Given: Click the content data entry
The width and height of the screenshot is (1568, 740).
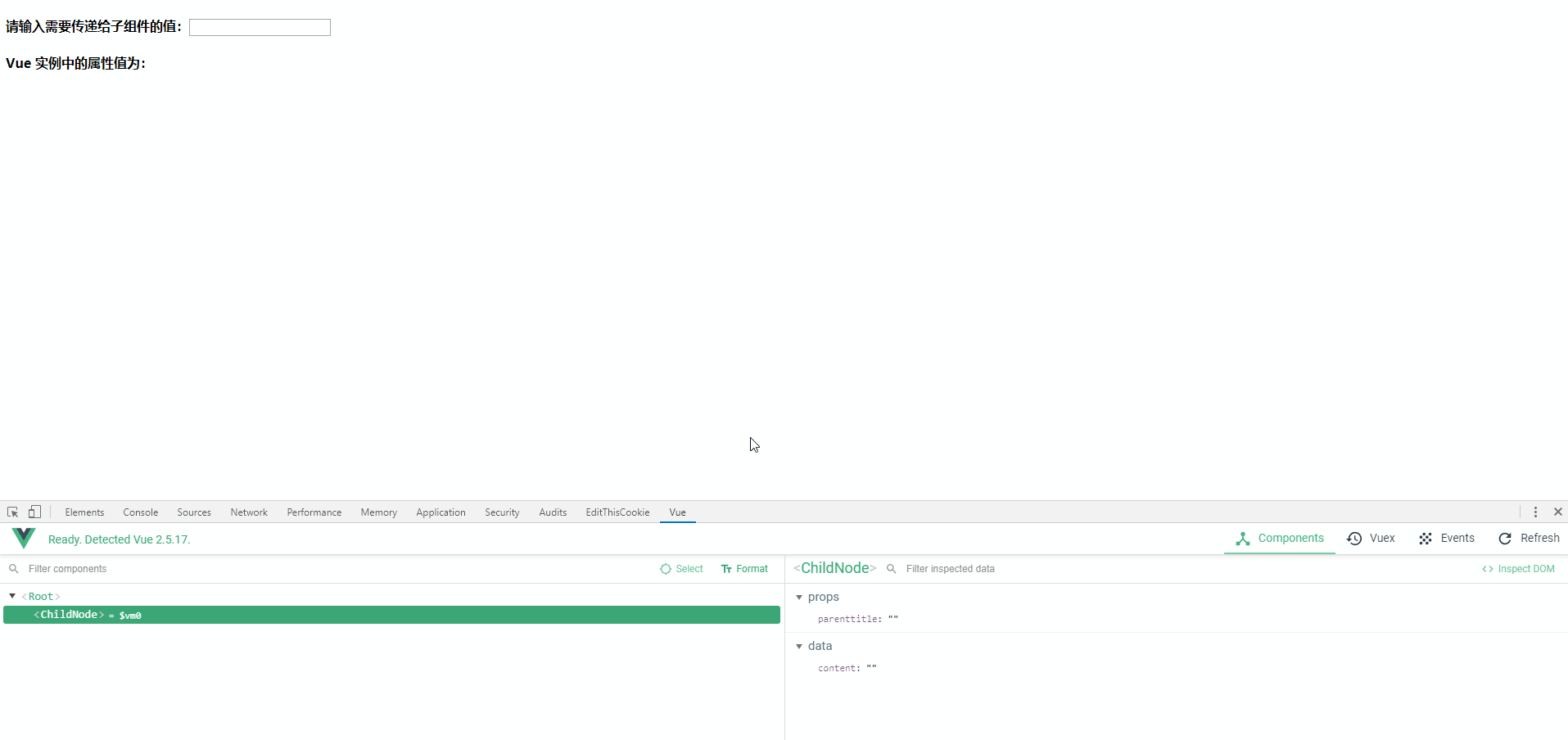Looking at the screenshot, I should (x=847, y=669).
